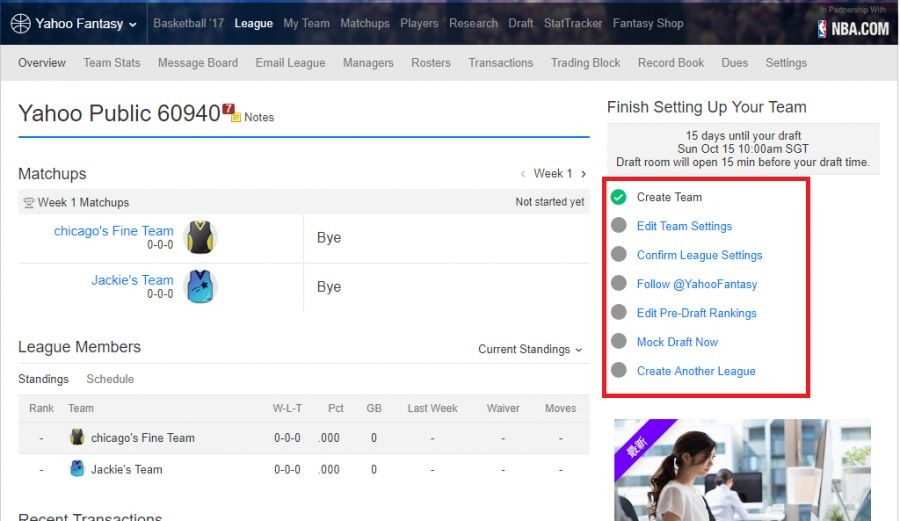
Task: Click the trophy icon beside Week 1 Matchups
Action: pos(29,203)
